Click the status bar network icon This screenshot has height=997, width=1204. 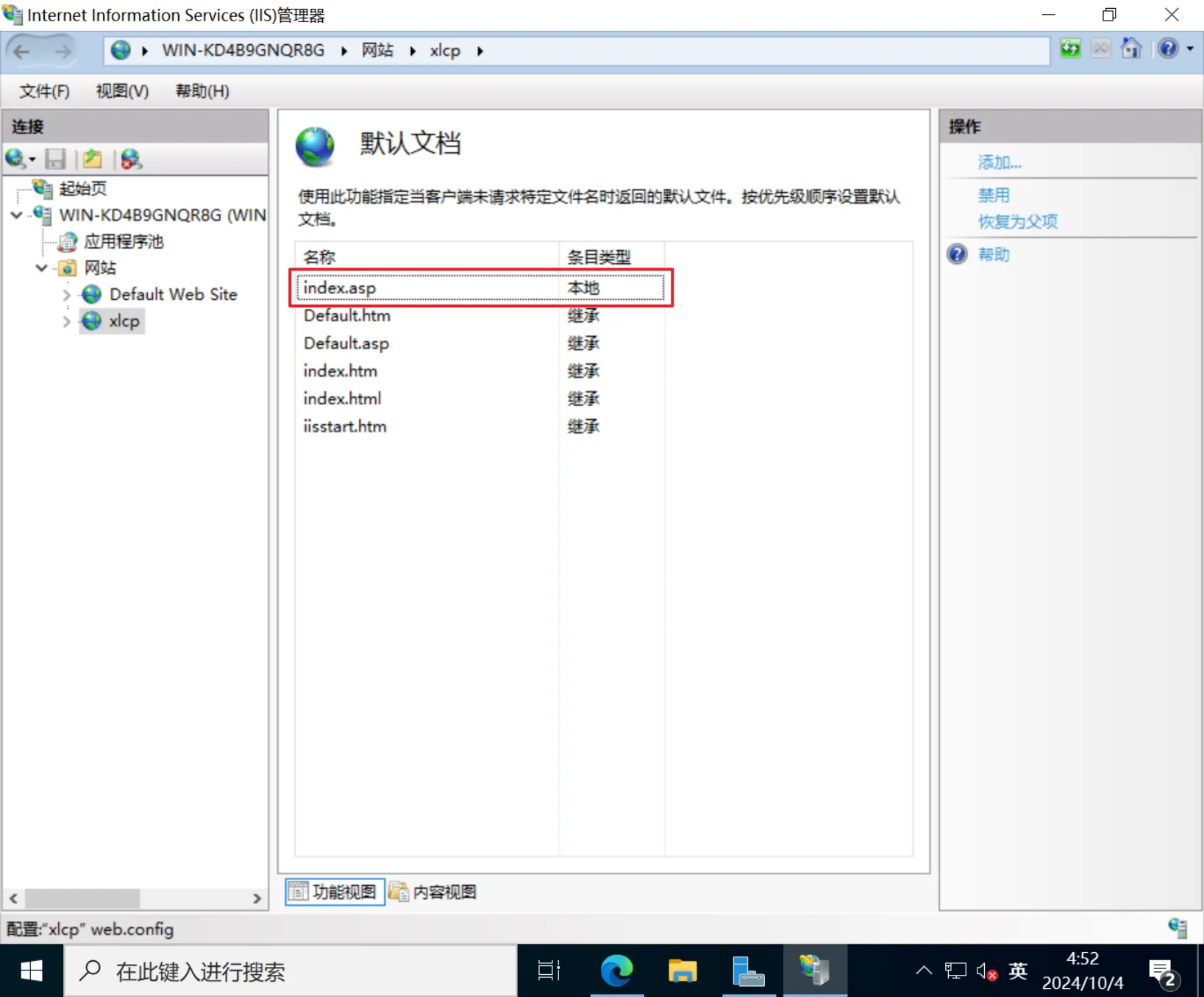coord(1178,928)
